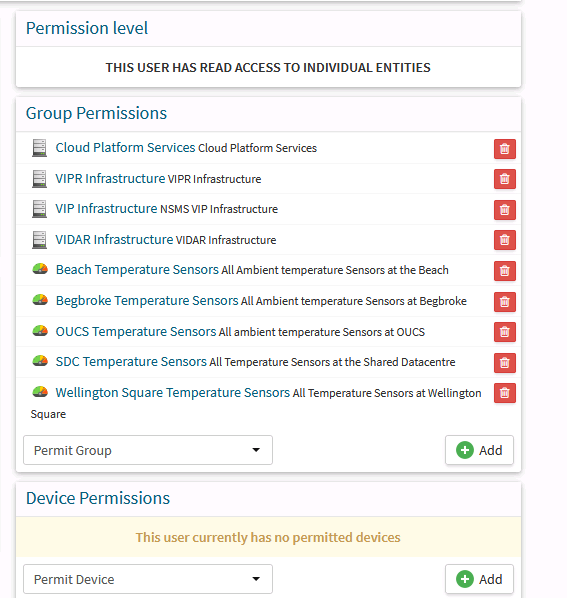Open OUCS Temperature Sensors group link
This screenshot has width=567, height=598.
click(x=136, y=331)
